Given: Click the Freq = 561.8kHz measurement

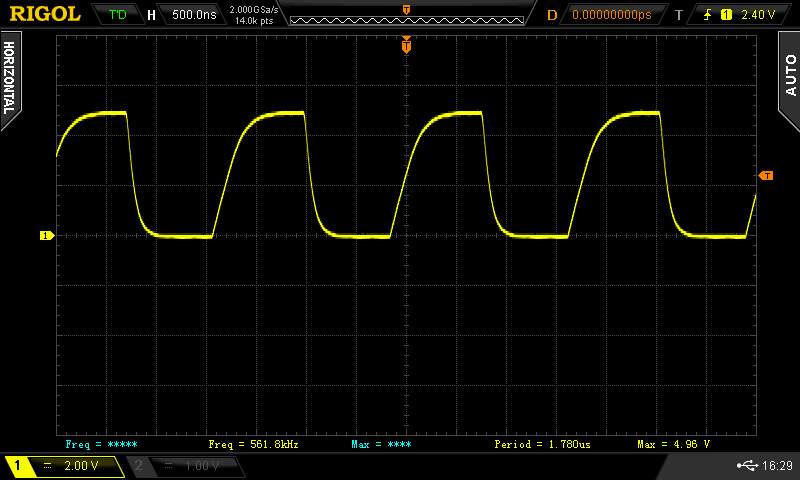Looking at the screenshot, I should pyautogui.click(x=253, y=443).
